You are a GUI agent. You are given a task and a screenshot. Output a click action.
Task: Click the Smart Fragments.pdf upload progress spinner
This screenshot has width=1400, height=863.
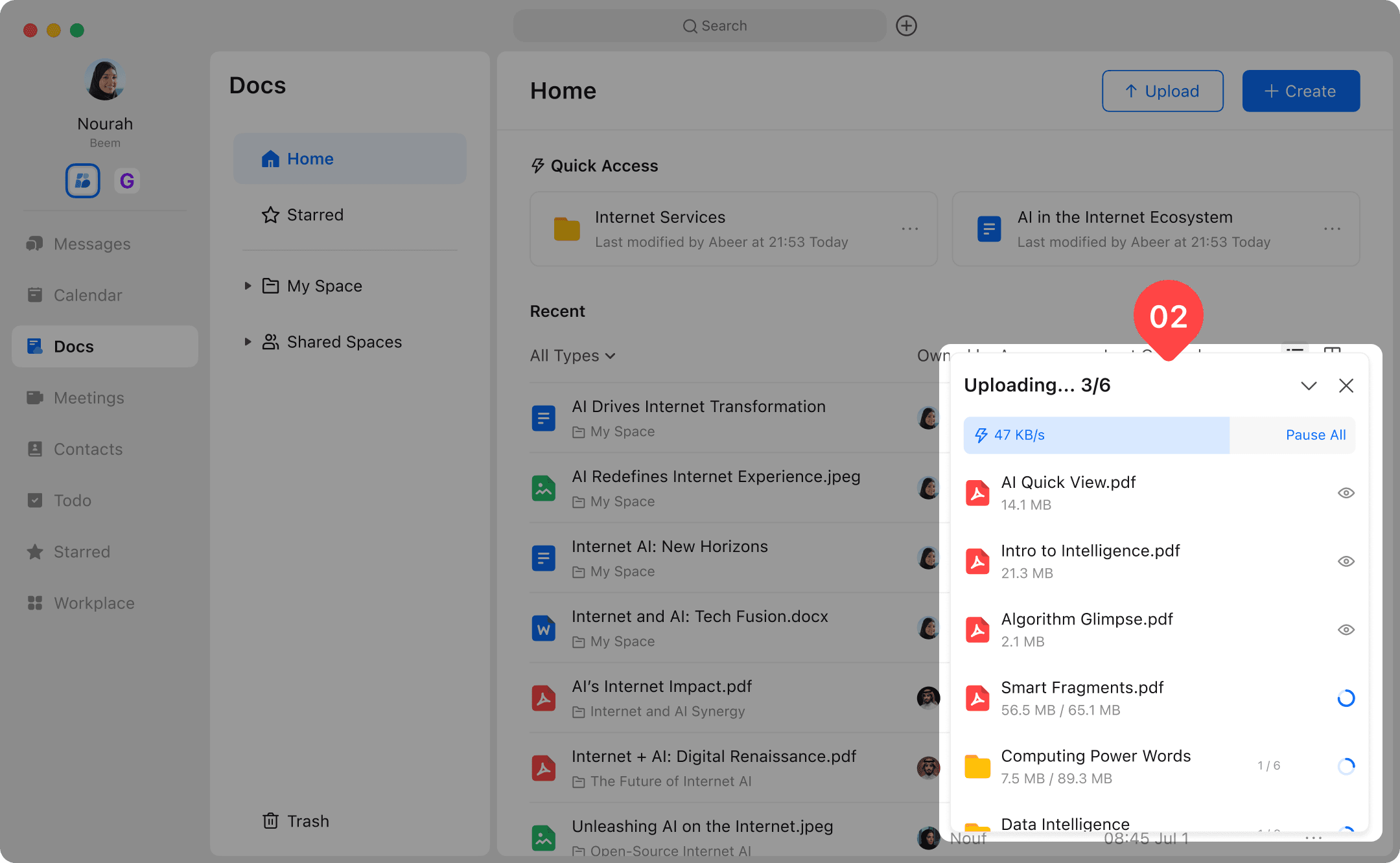(x=1346, y=698)
